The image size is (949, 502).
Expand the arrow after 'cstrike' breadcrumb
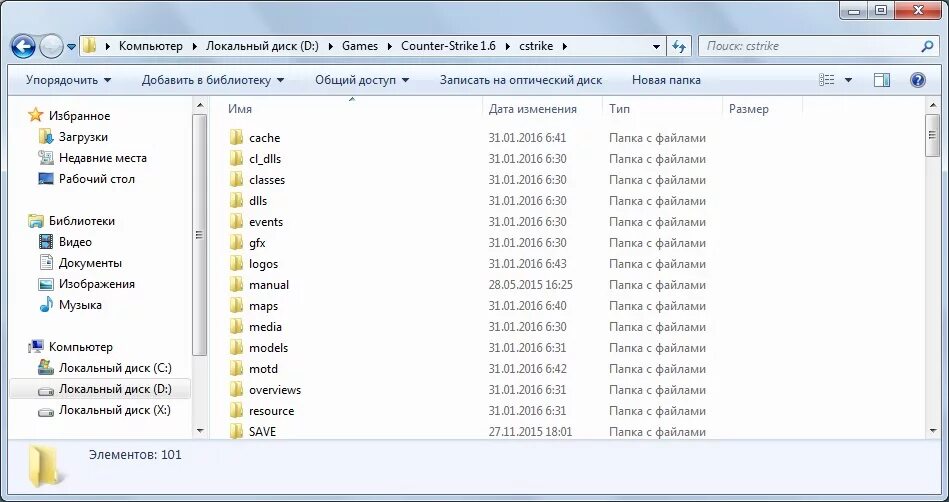(x=565, y=46)
